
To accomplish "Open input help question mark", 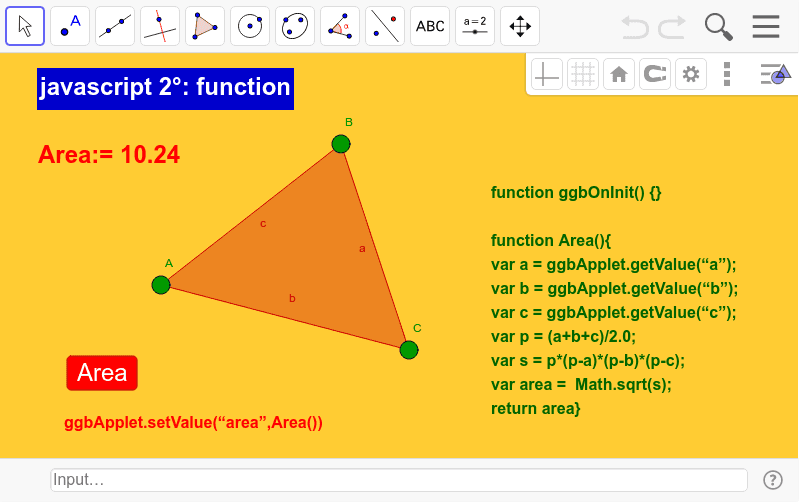I will (772, 480).
